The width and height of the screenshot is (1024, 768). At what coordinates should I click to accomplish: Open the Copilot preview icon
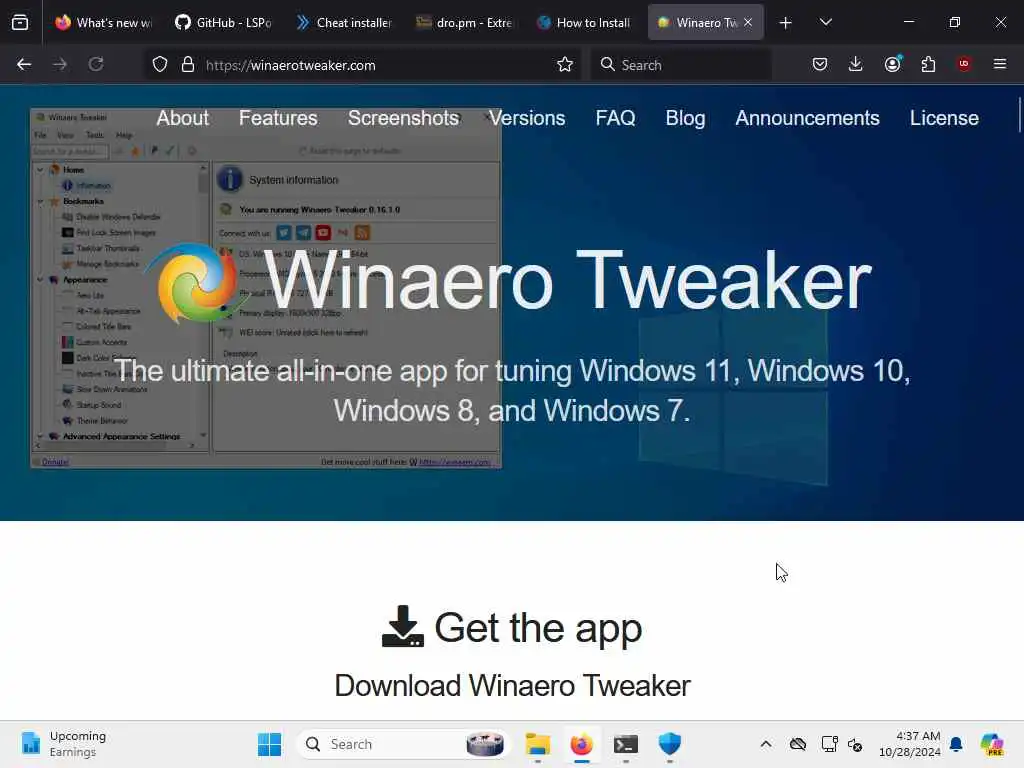(992, 744)
